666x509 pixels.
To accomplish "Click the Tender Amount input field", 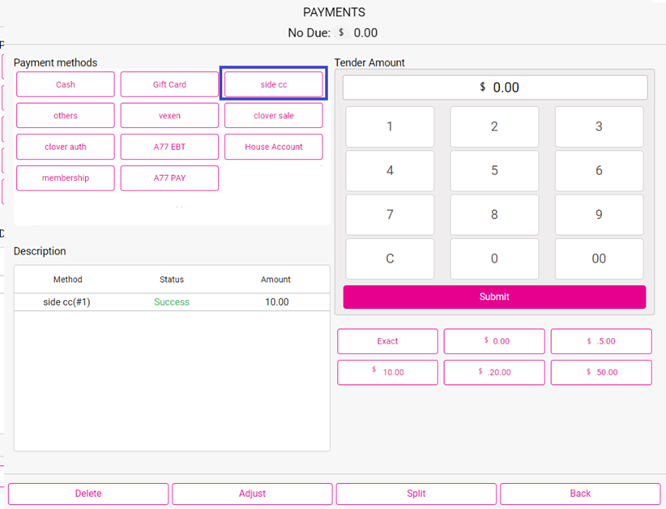I will click(x=494, y=87).
